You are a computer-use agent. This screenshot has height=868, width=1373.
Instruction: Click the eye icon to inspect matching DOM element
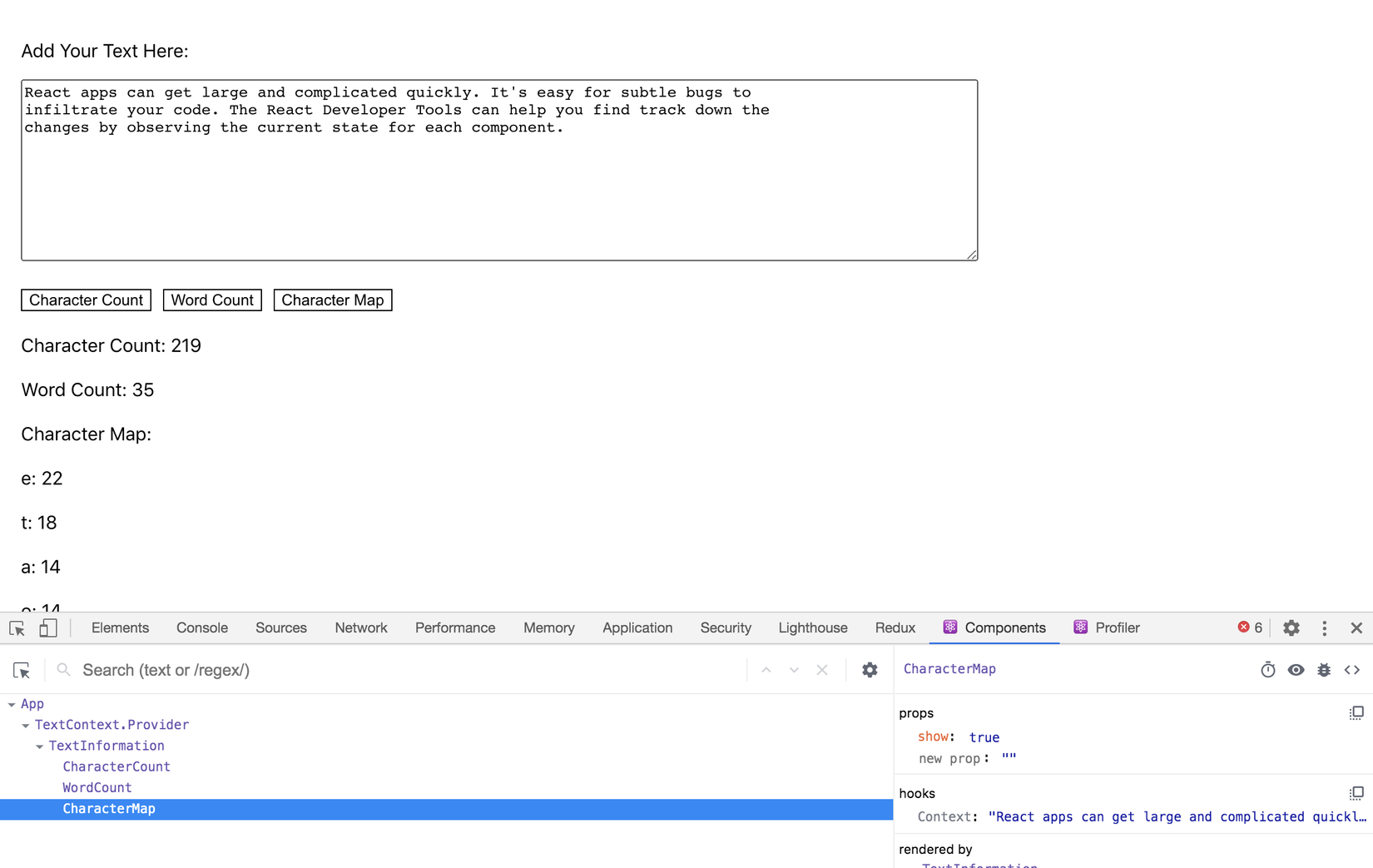[1296, 670]
